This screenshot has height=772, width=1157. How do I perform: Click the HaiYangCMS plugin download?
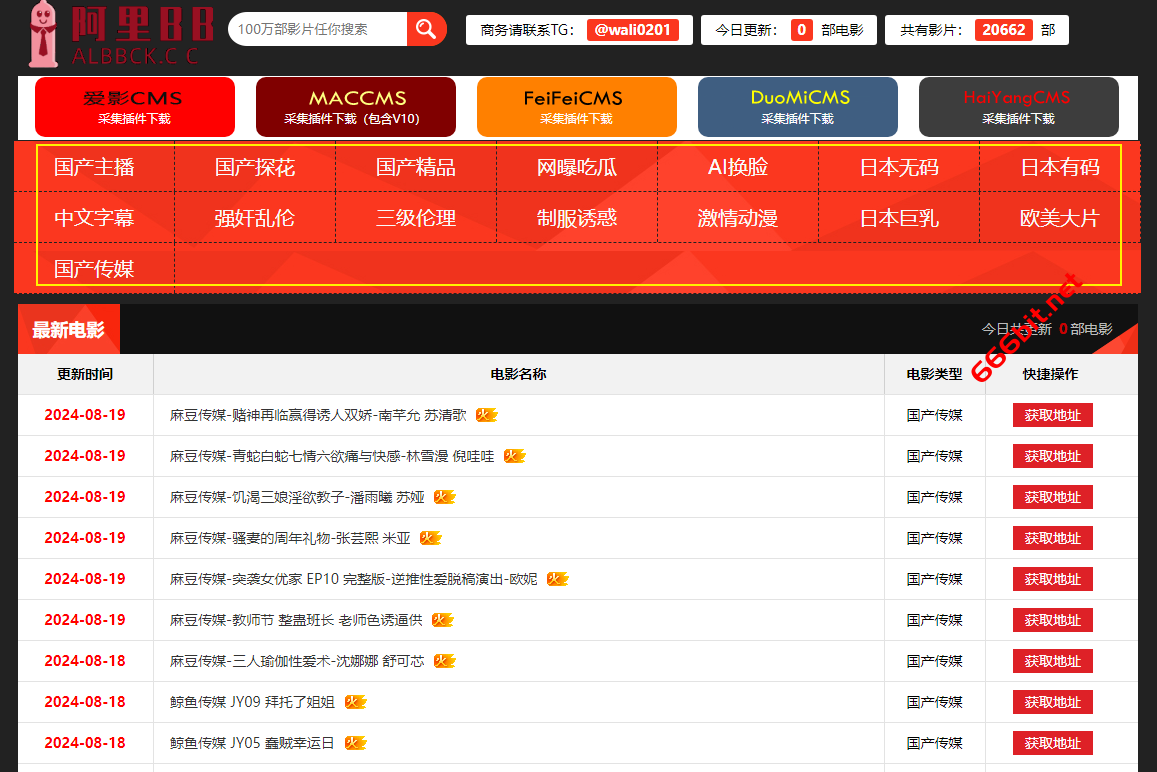coord(1018,107)
